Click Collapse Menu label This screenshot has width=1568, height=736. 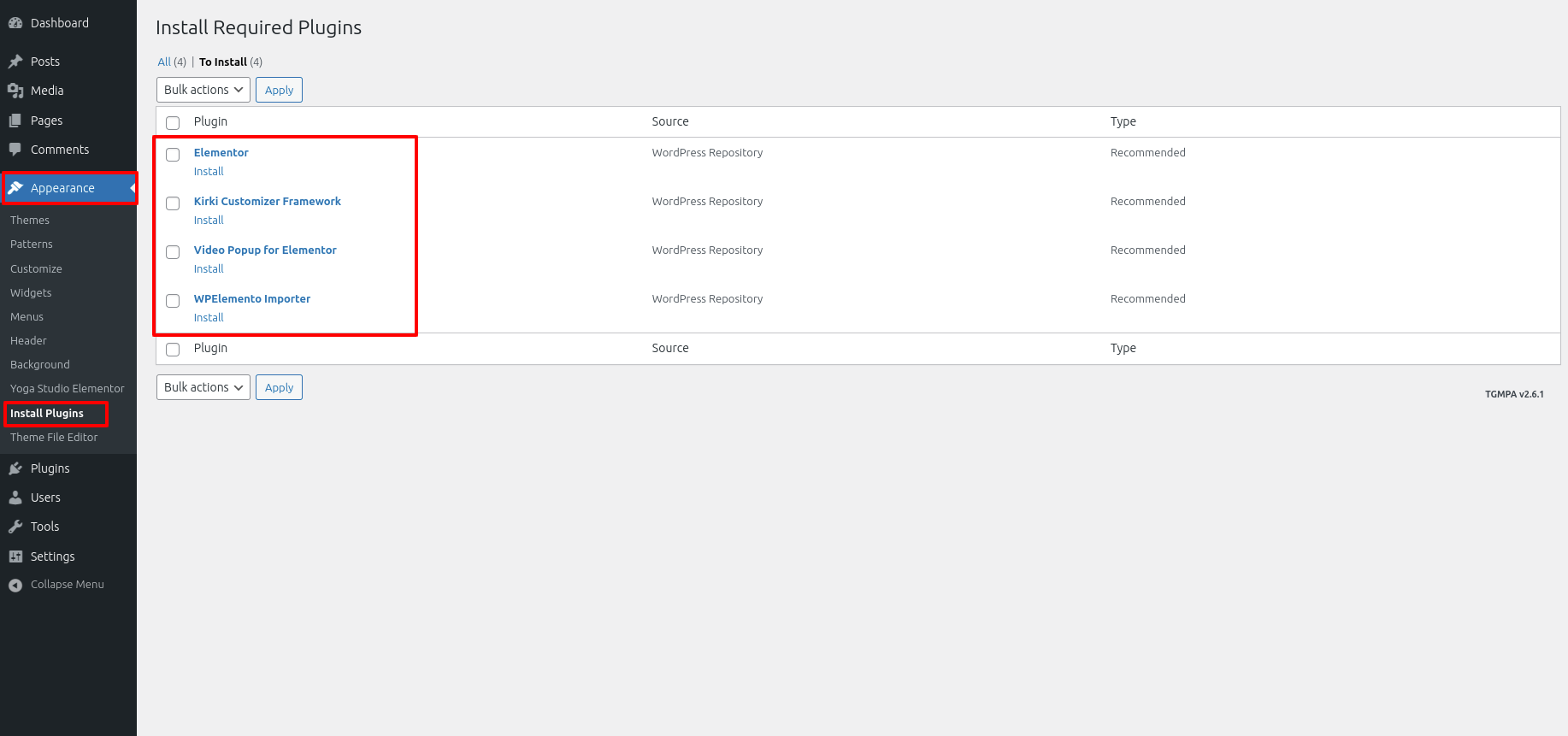click(x=67, y=585)
